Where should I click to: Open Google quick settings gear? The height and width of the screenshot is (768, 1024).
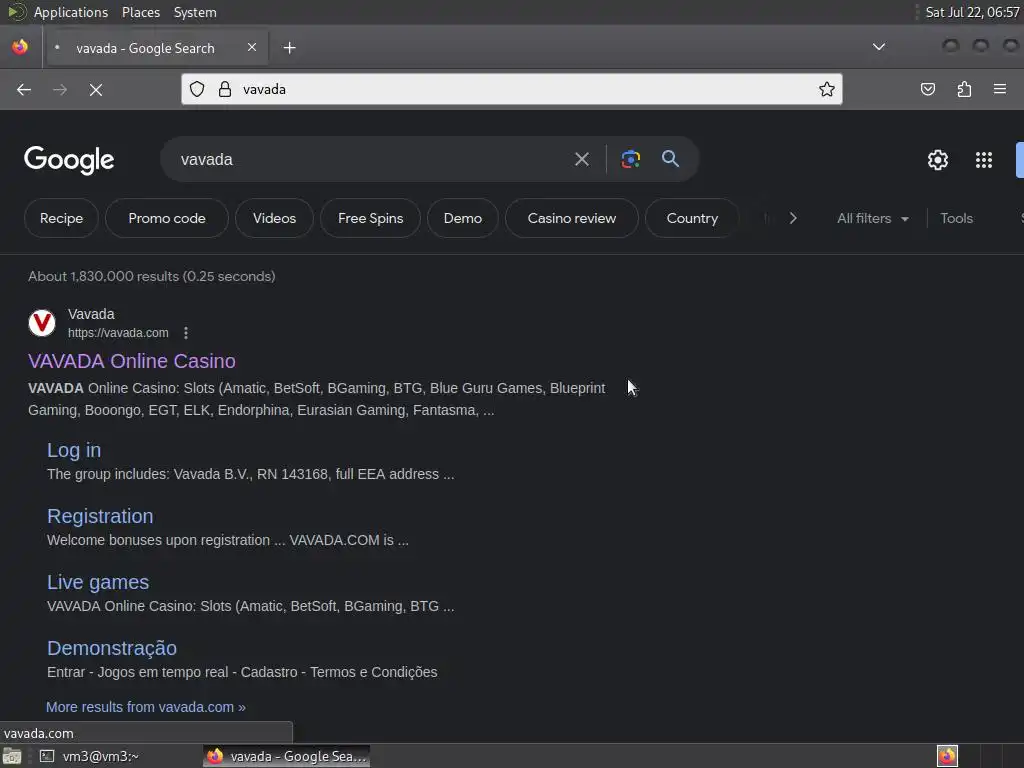(x=938, y=160)
